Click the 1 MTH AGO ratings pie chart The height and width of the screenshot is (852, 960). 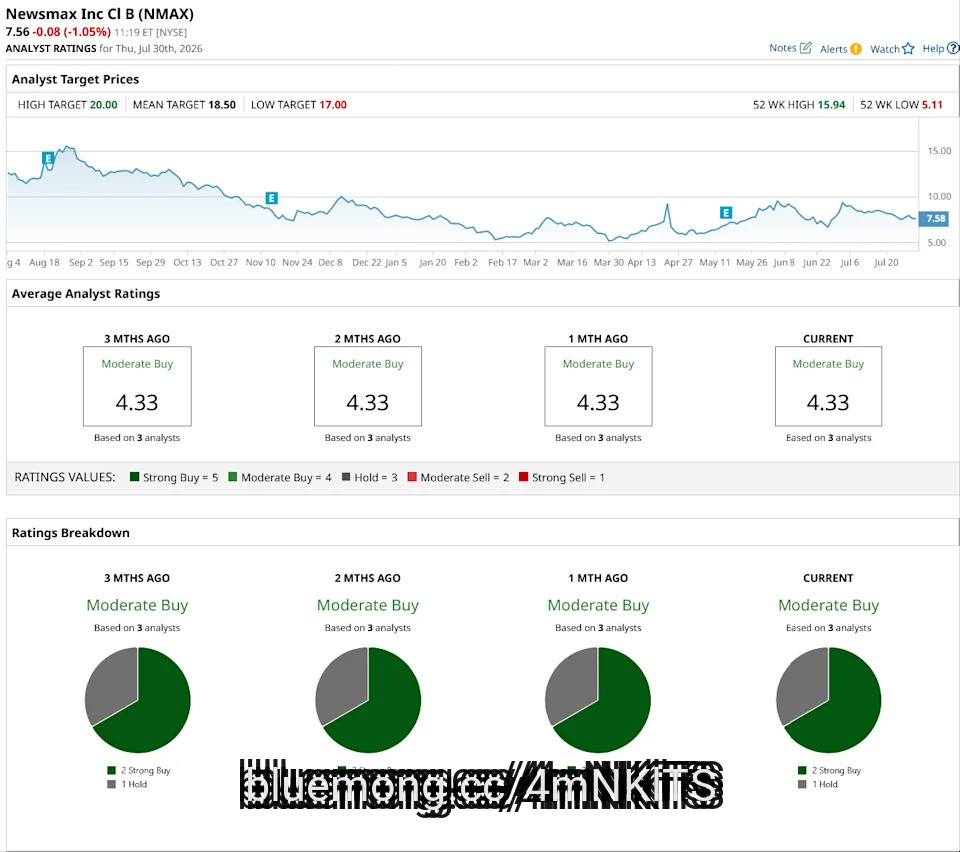pyautogui.click(x=598, y=700)
